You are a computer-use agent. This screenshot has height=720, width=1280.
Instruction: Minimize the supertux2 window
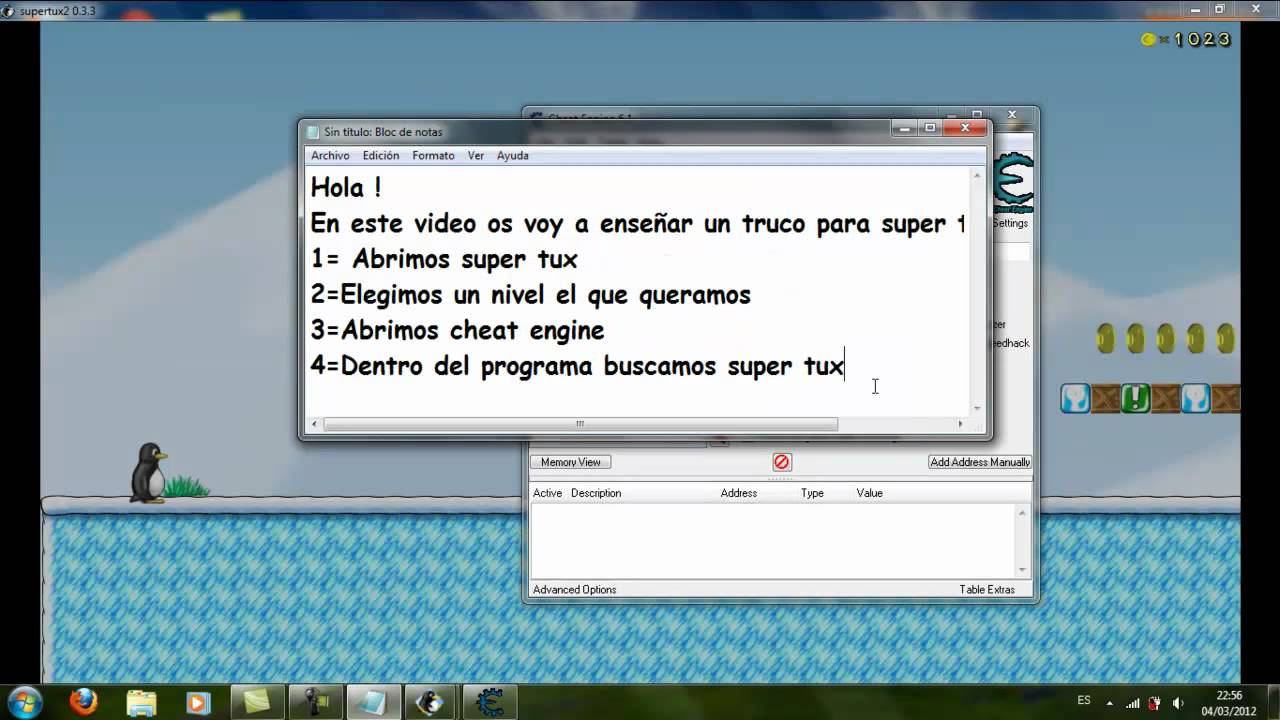(x=1195, y=9)
